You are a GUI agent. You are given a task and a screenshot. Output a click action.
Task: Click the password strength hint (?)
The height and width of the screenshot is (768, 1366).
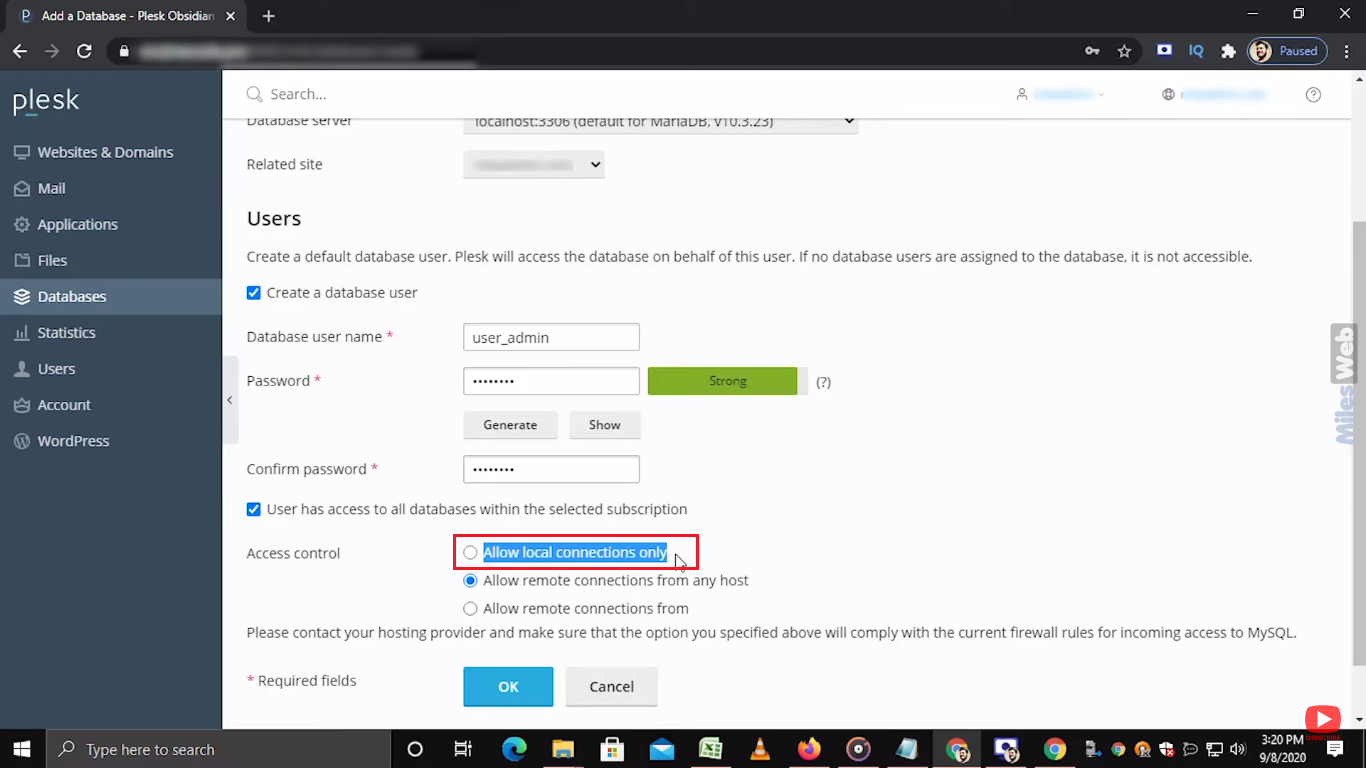[823, 382]
